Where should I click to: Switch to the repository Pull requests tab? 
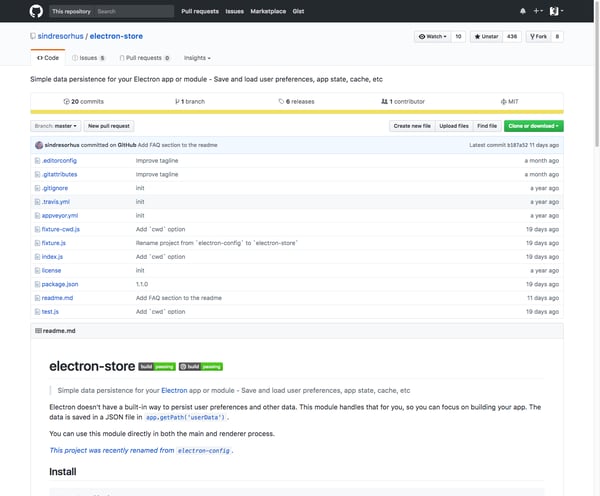[144, 58]
